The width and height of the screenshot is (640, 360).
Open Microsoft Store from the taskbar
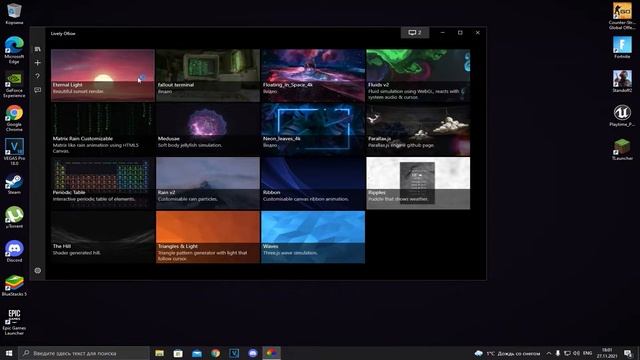(178, 353)
